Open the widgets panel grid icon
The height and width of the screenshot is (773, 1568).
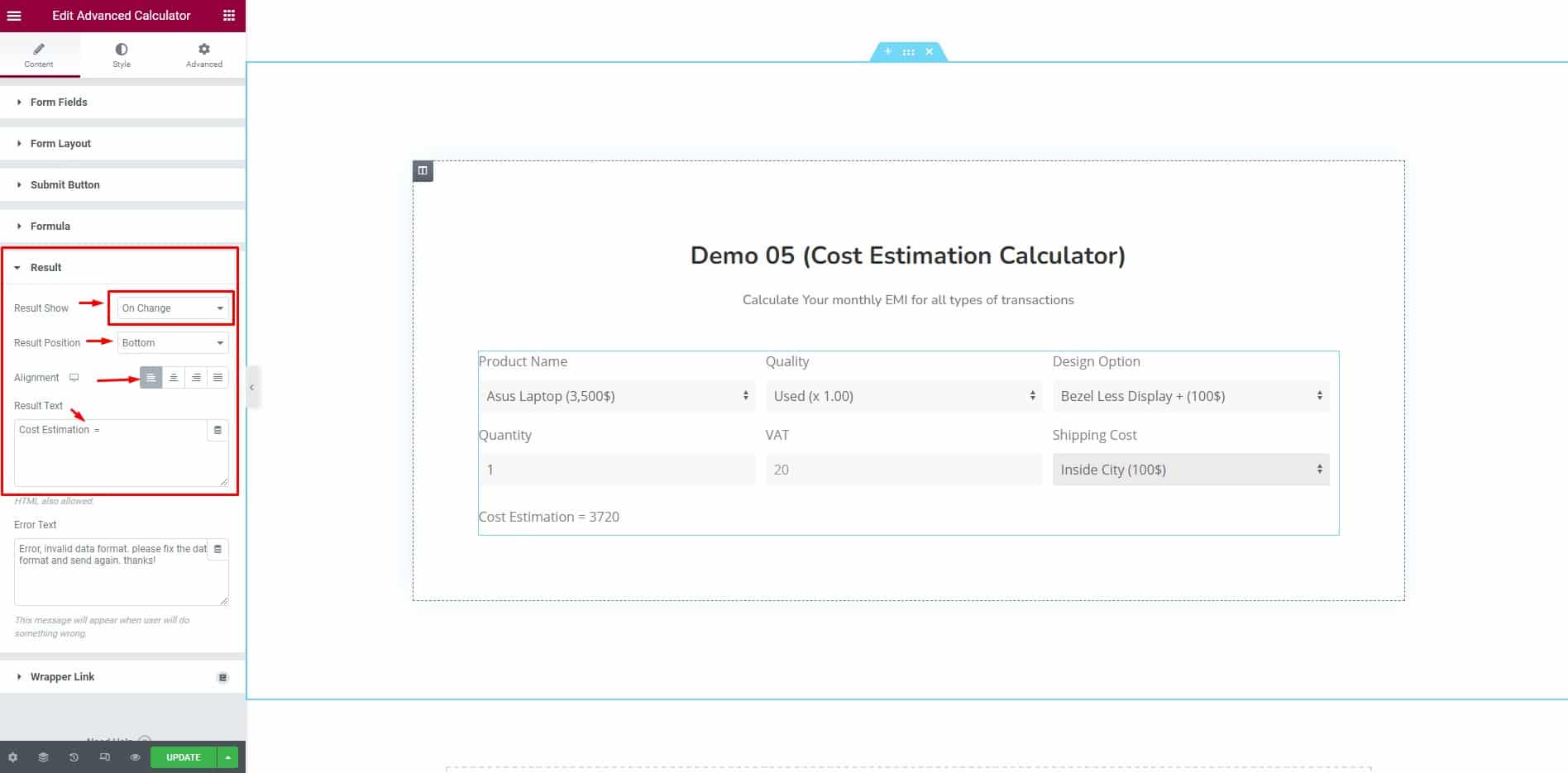click(x=228, y=16)
